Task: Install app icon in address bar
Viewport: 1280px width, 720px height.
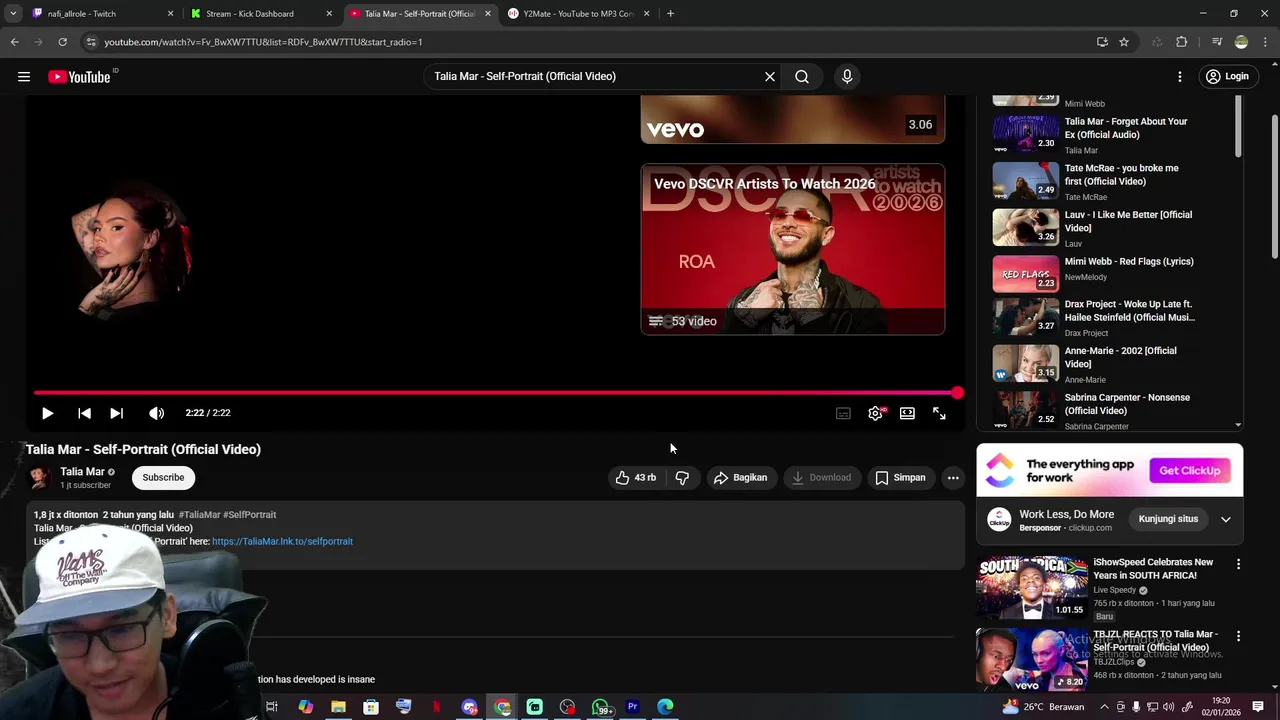Action: click(1102, 42)
